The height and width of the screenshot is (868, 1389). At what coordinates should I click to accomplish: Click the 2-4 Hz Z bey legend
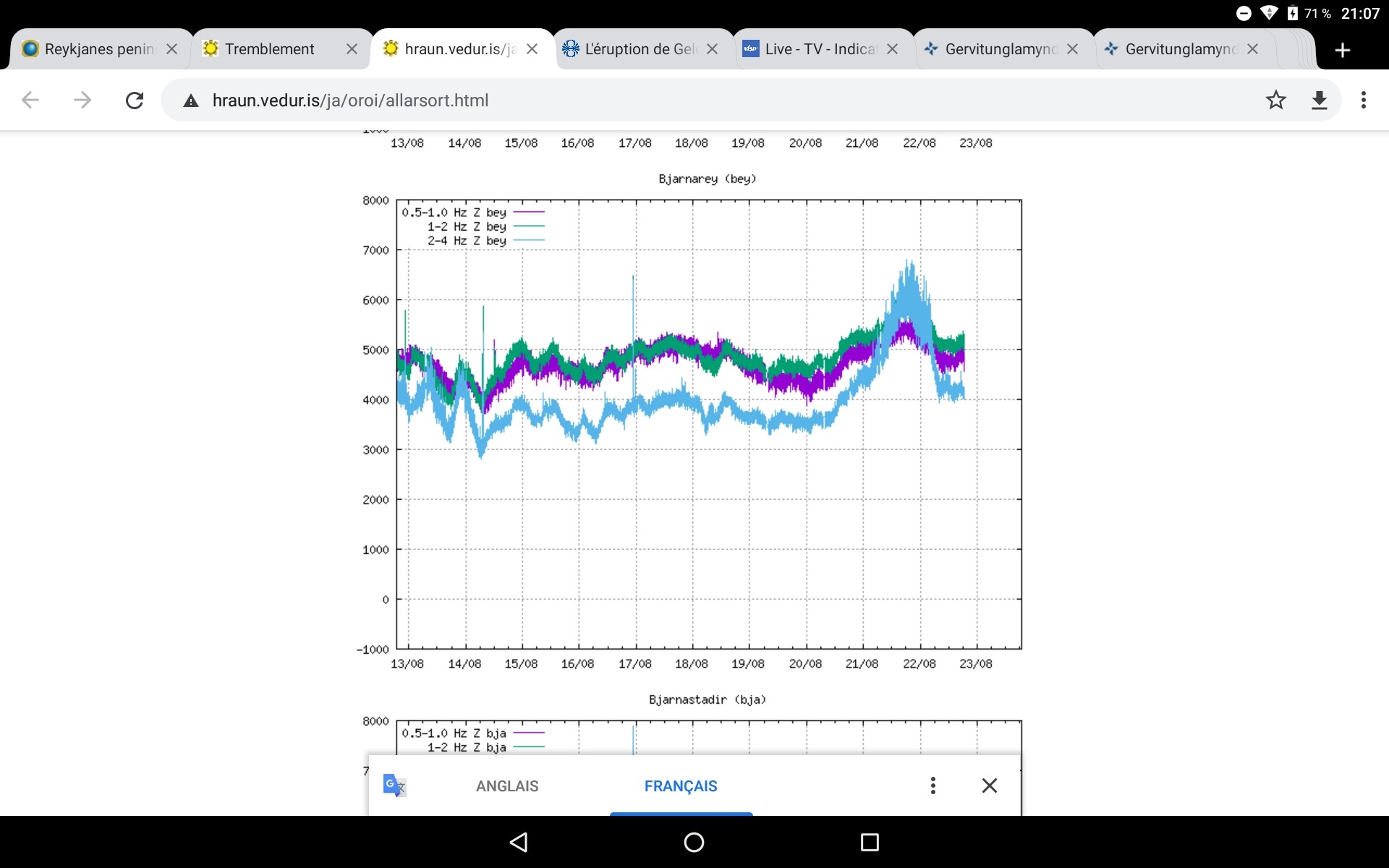click(x=485, y=240)
